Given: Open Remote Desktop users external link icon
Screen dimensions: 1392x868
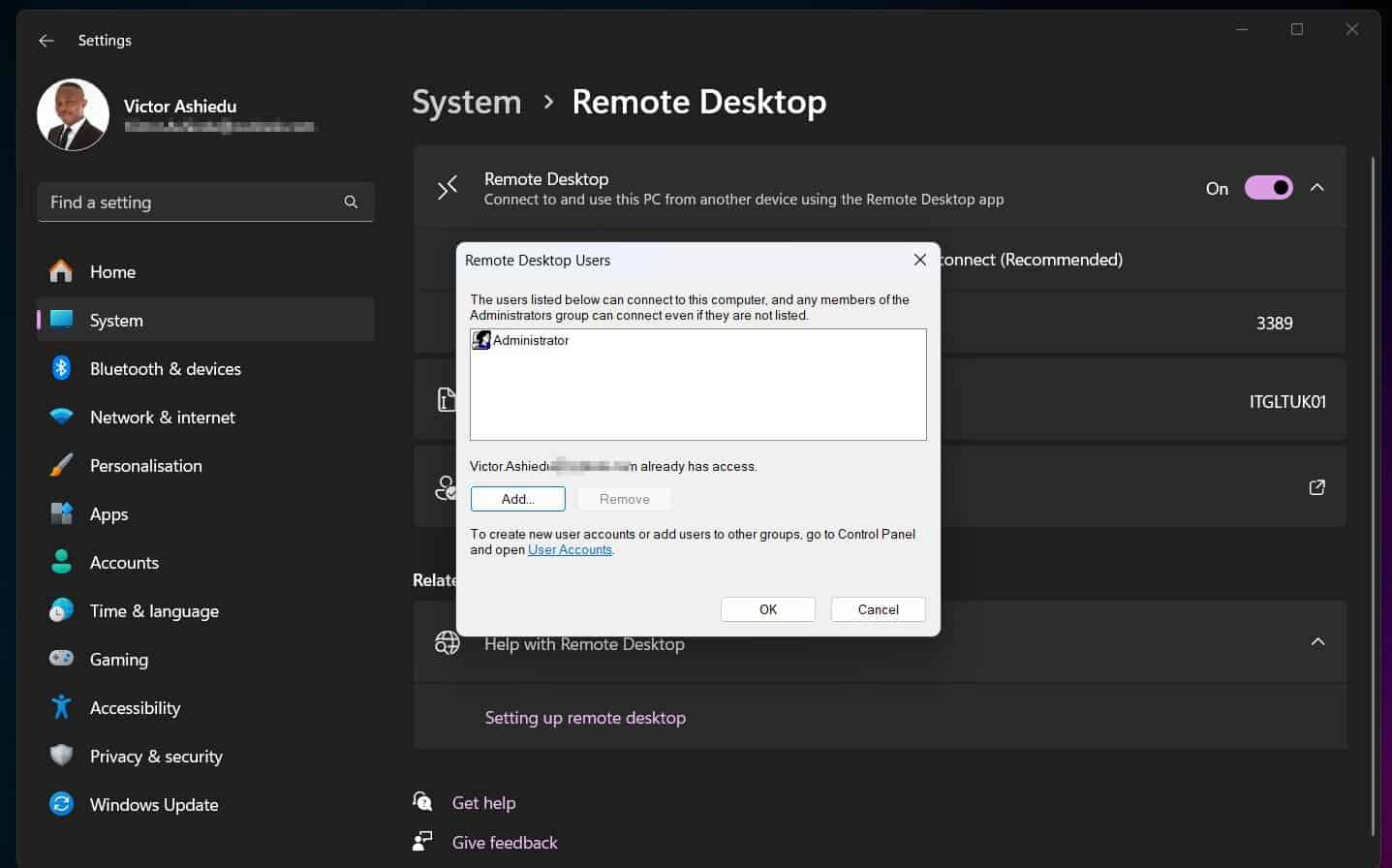Looking at the screenshot, I should pos(1316,487).
